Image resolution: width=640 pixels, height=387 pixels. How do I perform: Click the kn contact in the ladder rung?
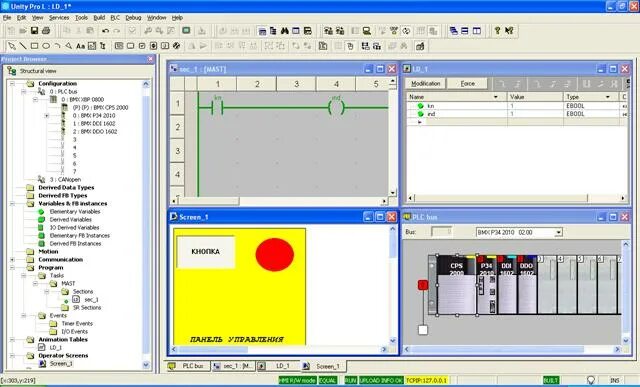pos(217,108)
